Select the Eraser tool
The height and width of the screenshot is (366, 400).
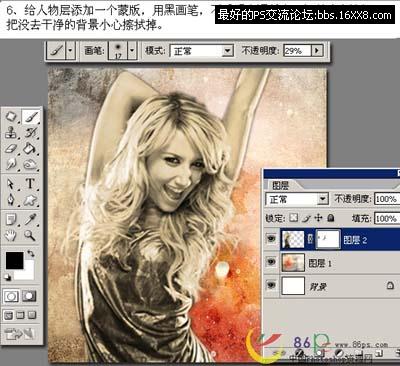11,149
